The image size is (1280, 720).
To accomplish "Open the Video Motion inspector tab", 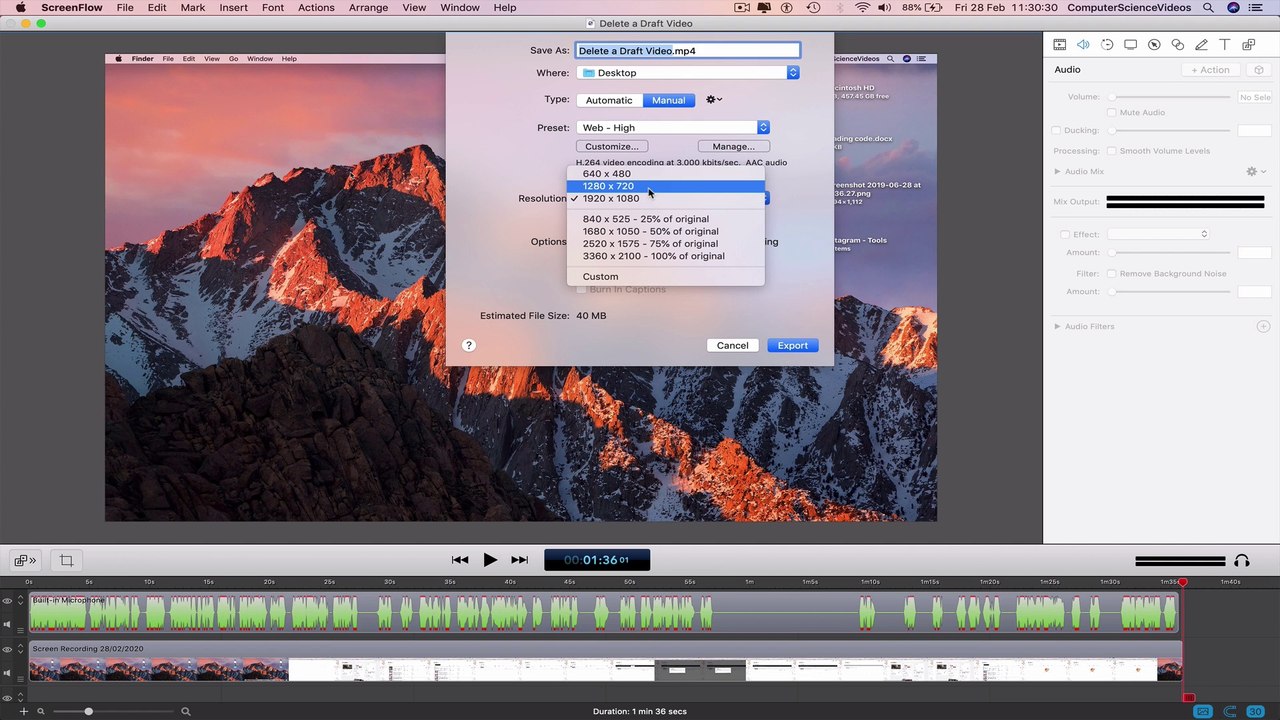I will 1107,45.
